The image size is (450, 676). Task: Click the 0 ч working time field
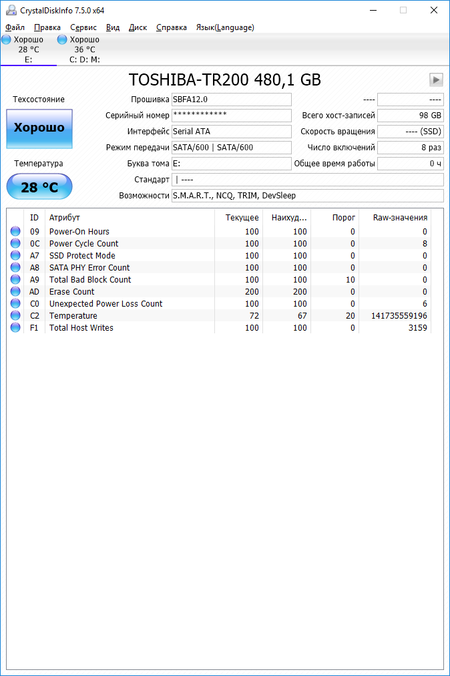click(410, 163)
